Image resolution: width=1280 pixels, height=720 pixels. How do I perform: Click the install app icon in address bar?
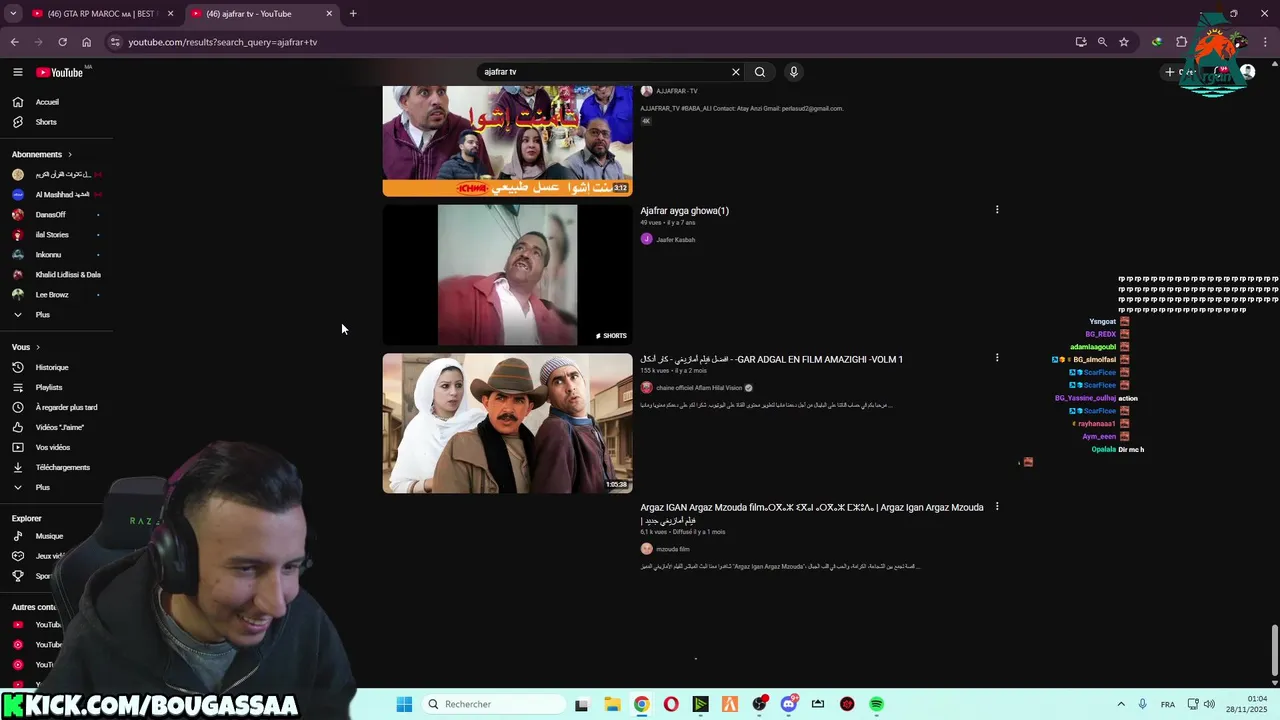(1081, 42)
